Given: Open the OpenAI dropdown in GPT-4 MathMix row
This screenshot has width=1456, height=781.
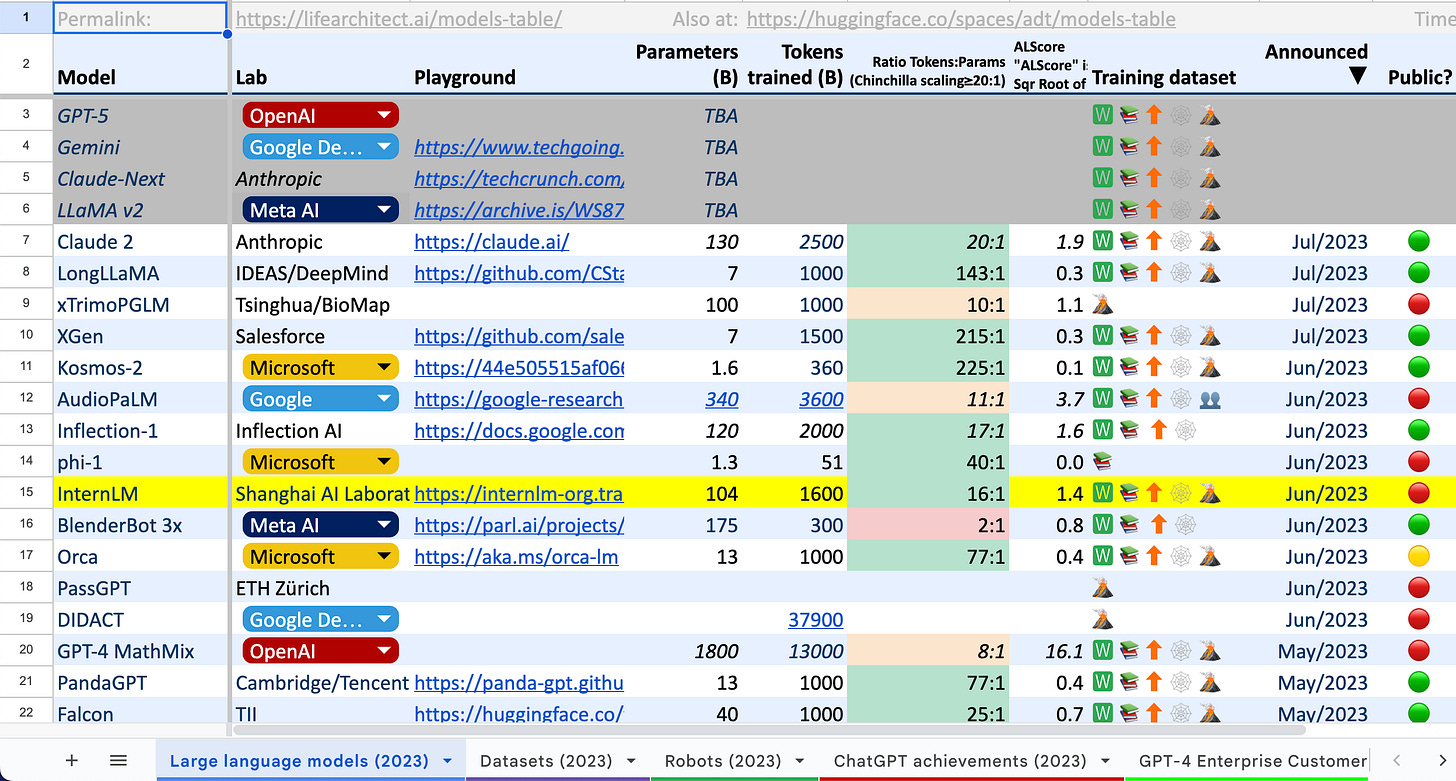Looking at the screenshot, I should click(x=383, y=651).
